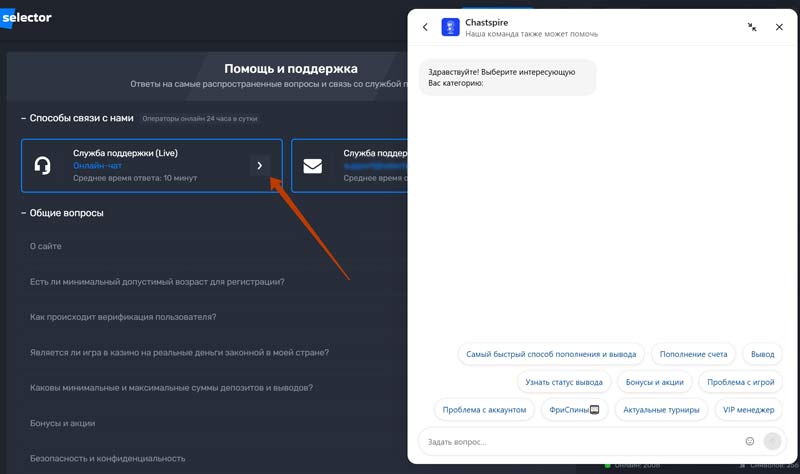
Task: Open live chat with the chevron arrow
Action: (x=260, y=165)
